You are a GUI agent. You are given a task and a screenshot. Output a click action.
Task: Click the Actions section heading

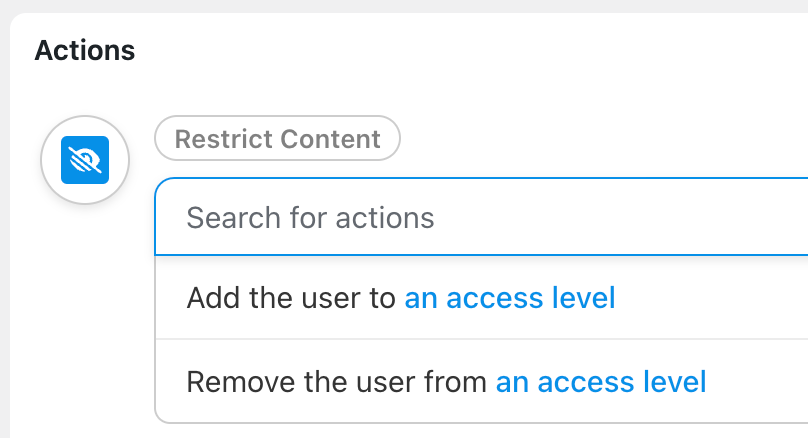85,50
